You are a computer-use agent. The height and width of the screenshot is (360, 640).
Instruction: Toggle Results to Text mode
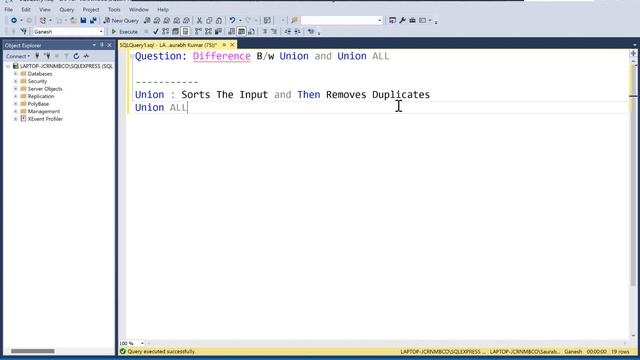tap(232, 31)
